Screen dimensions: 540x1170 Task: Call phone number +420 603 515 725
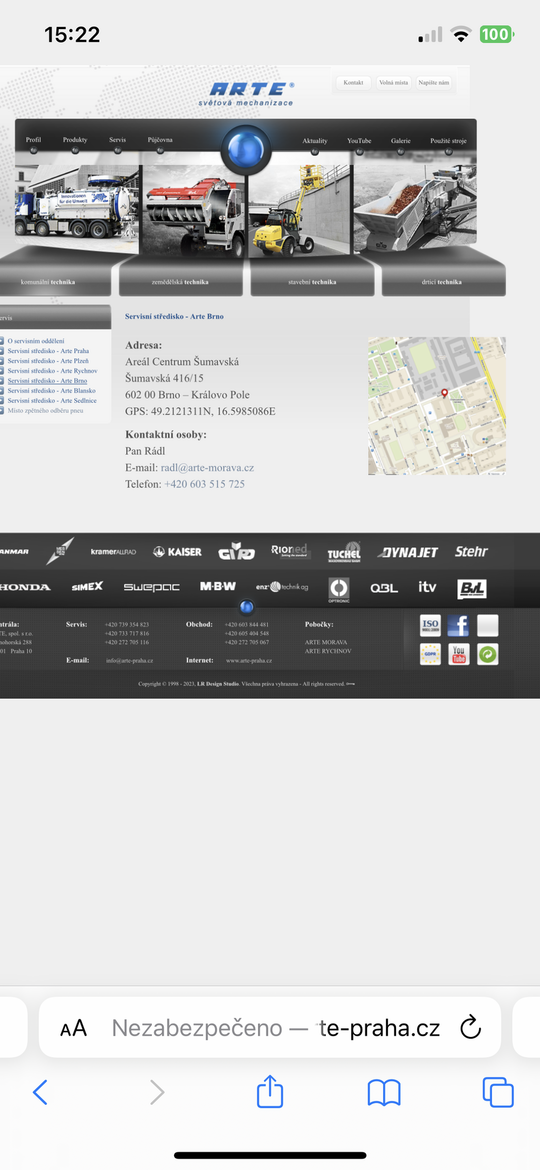click(204, 484)
